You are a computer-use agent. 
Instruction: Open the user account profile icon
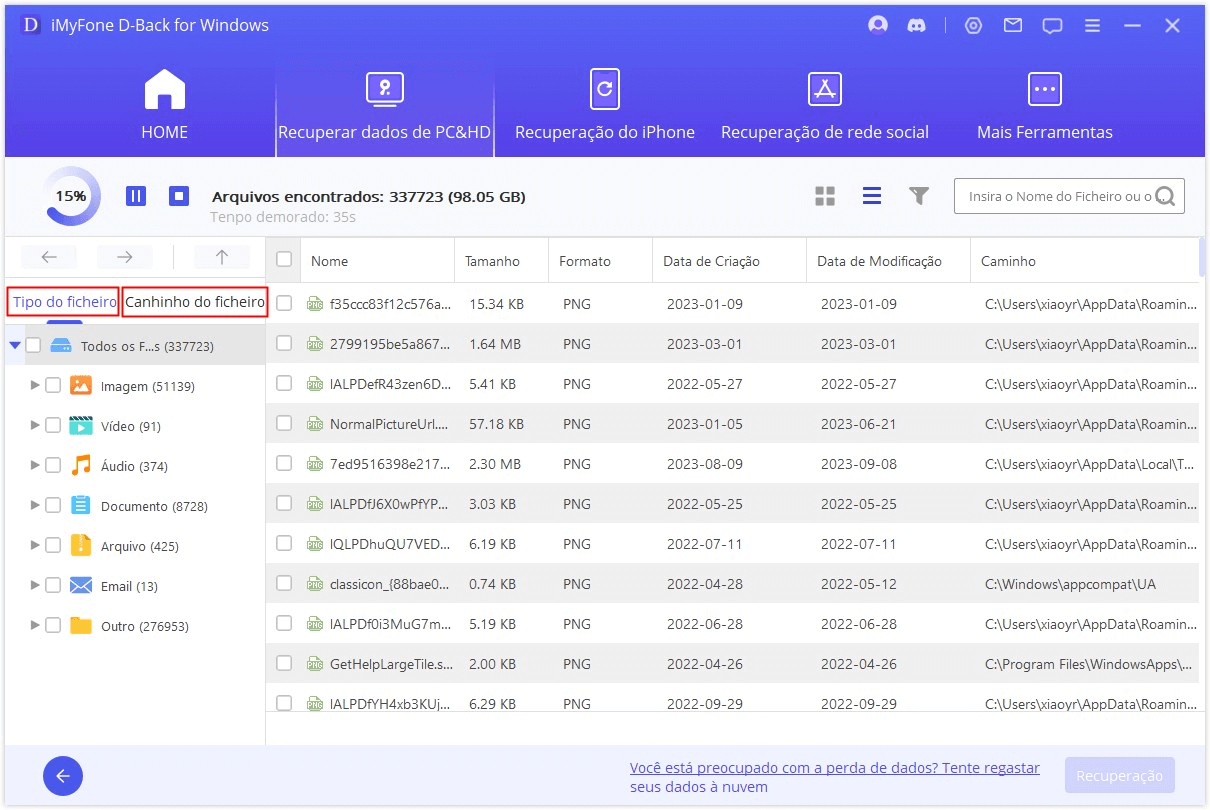[878, 25]
